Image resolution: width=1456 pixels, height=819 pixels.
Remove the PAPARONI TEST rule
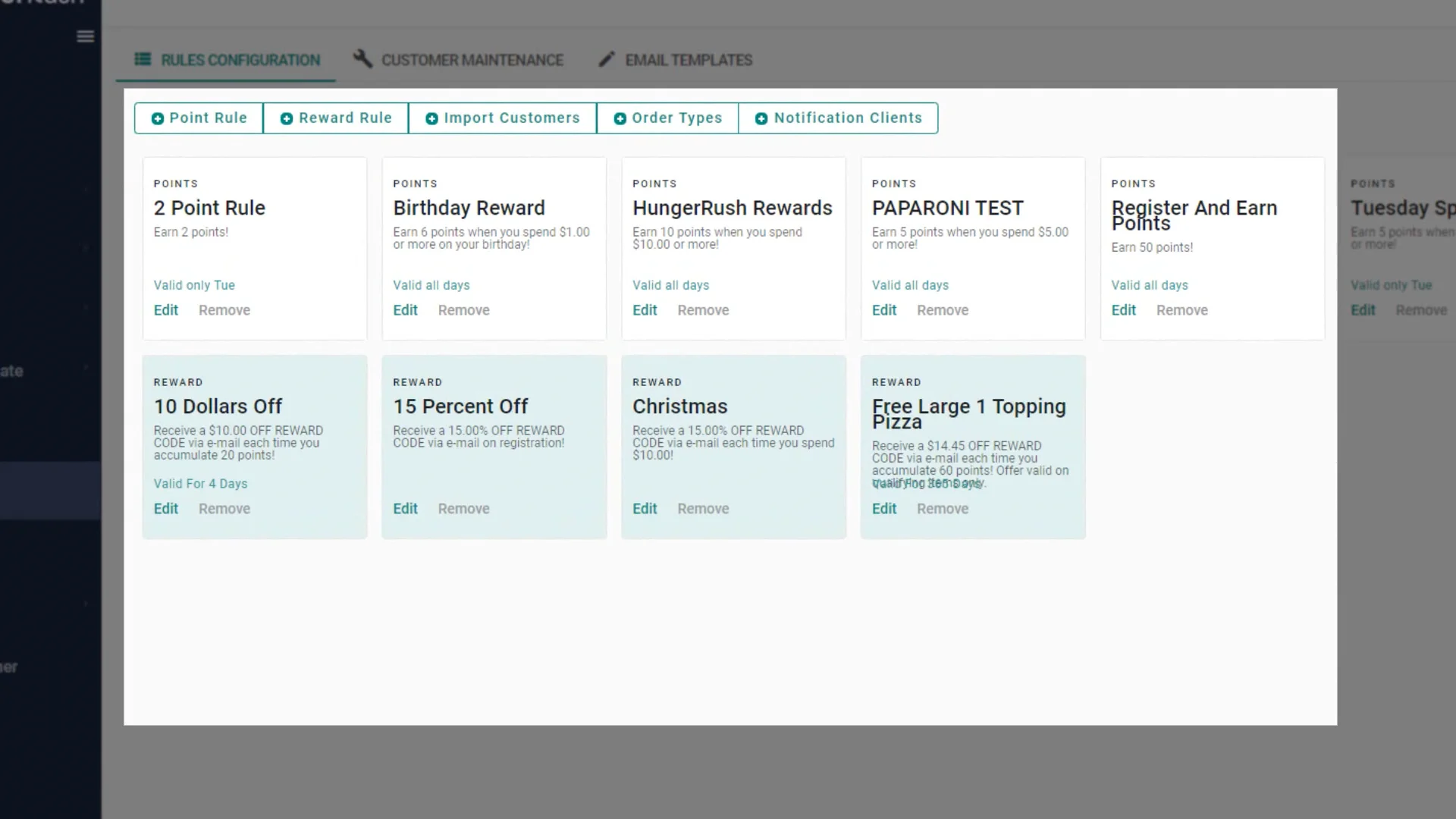(x=942, y=310)
